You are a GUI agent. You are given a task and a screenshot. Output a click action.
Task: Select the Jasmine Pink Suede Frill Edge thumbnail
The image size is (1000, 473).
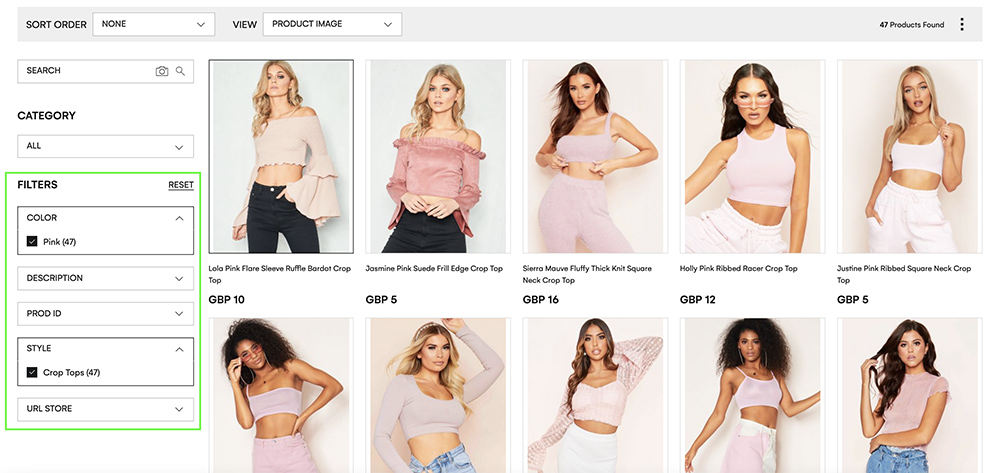pyautogui.click(x=438, y=157)
